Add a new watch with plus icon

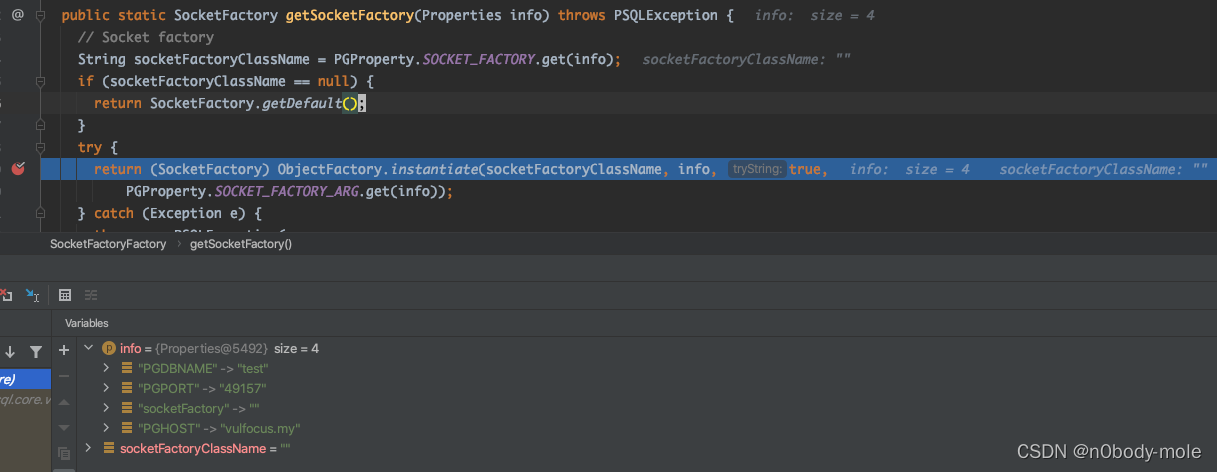(65, 350)
